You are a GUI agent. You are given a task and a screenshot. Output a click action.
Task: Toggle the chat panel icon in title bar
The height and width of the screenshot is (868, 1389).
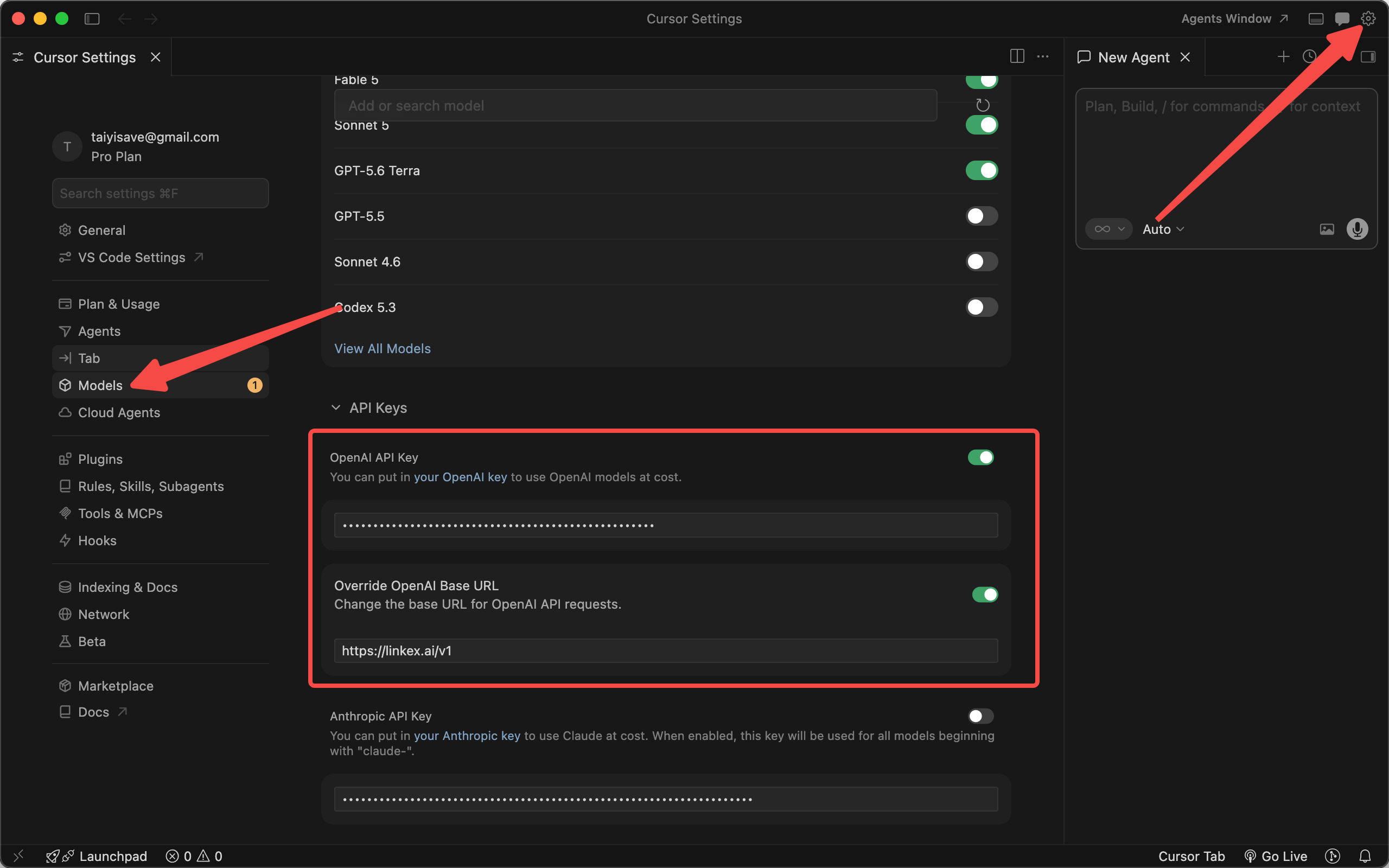pyautogui.click(x=1342, y=18)
